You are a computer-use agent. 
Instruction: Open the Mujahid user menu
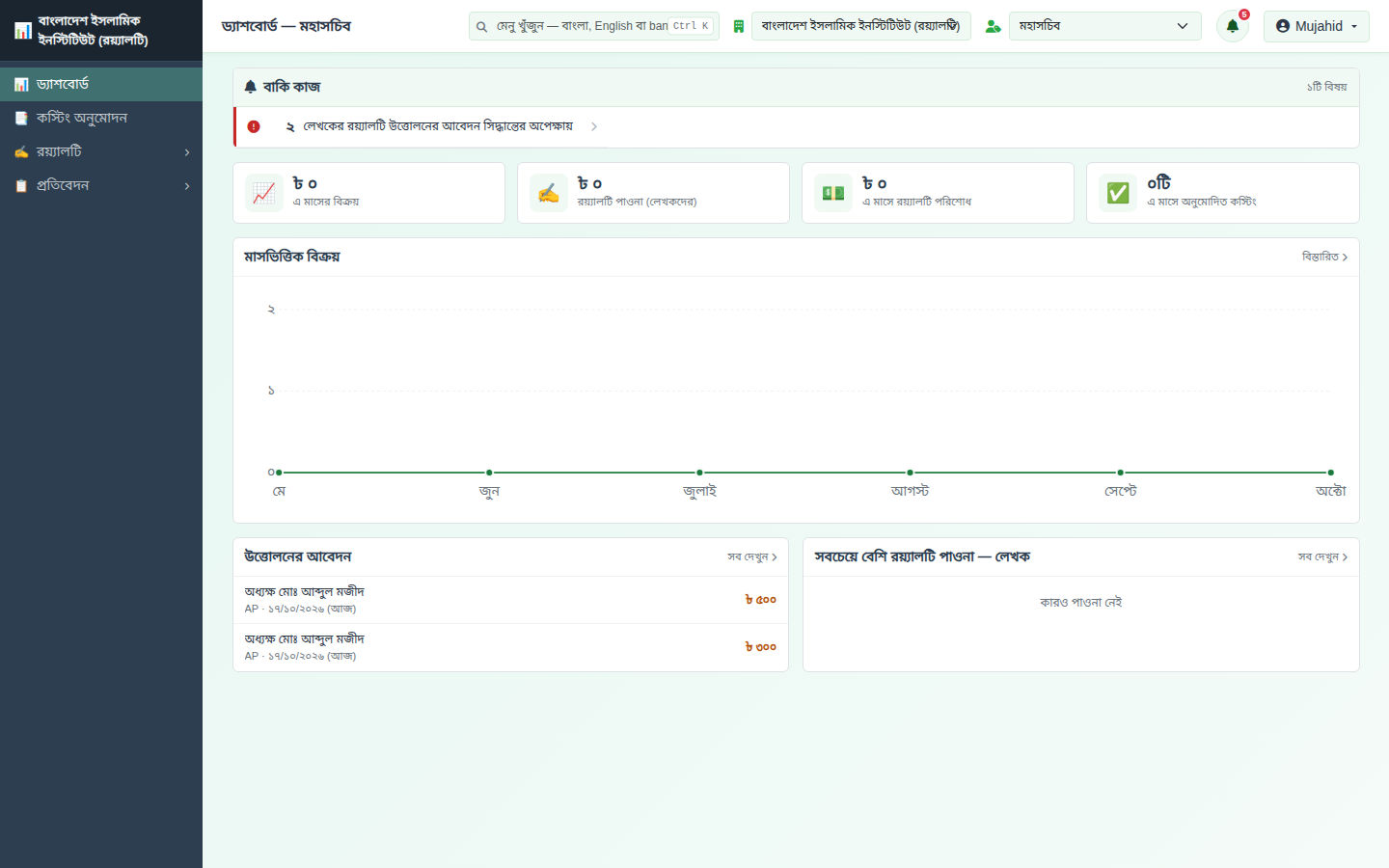pos(1316,26)
